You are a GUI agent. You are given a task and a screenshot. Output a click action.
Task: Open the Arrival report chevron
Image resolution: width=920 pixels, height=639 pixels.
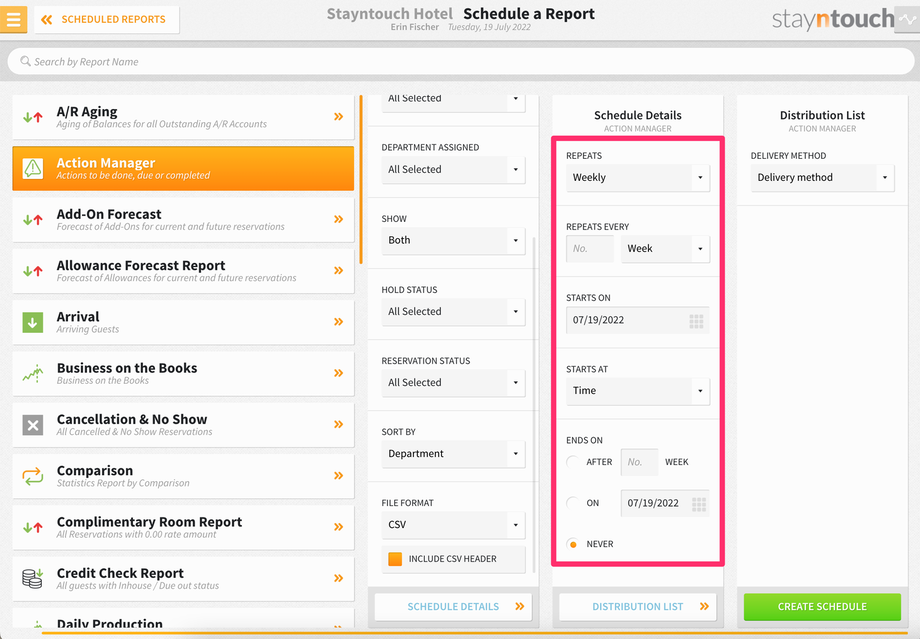[339, 322]
